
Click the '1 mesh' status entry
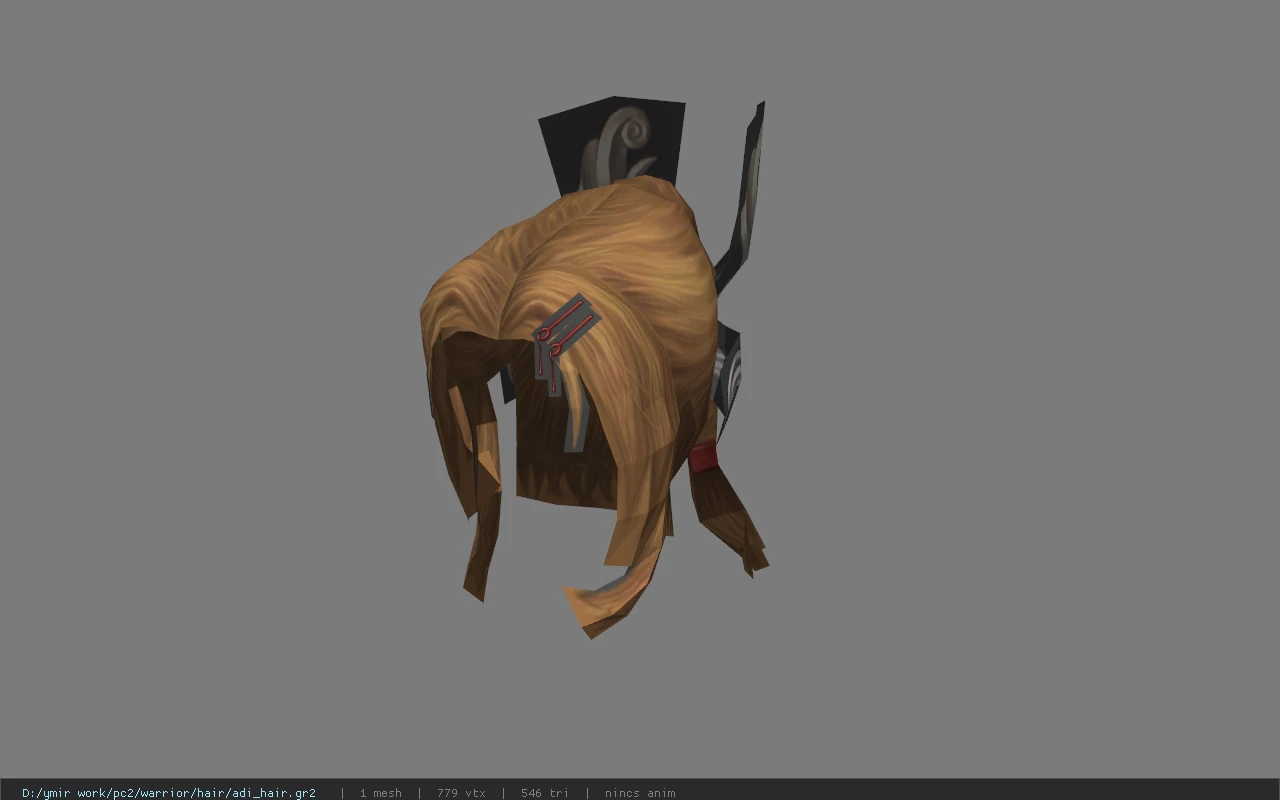(381, 793)
